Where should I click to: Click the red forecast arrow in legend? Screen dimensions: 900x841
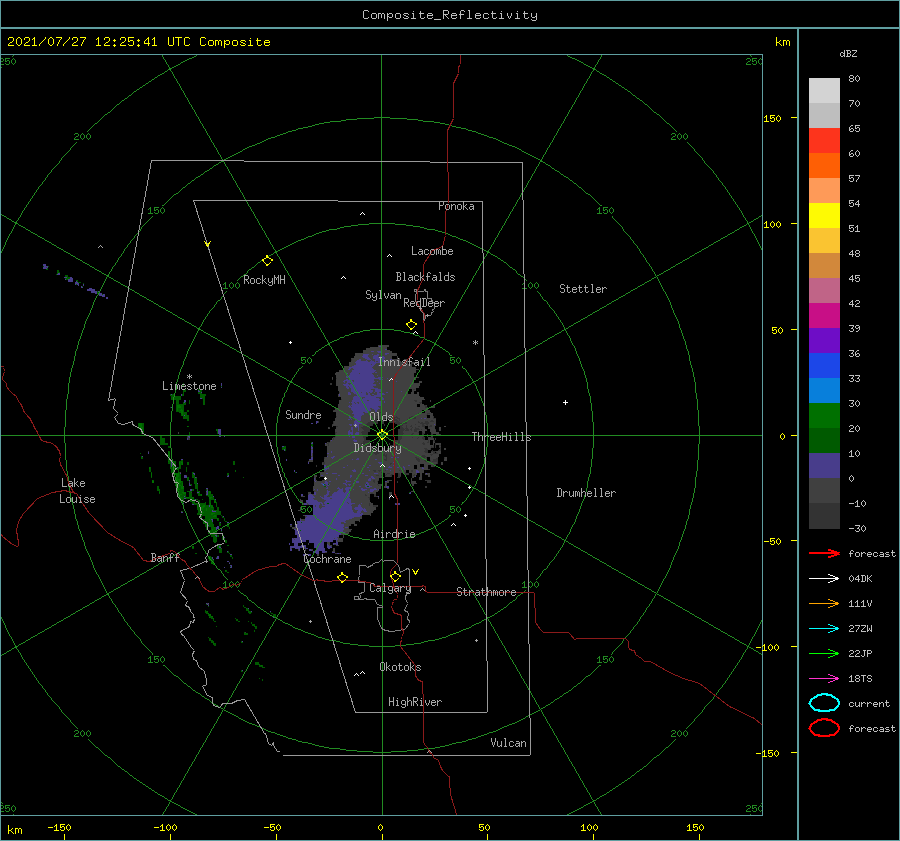[x=824, y=553]
